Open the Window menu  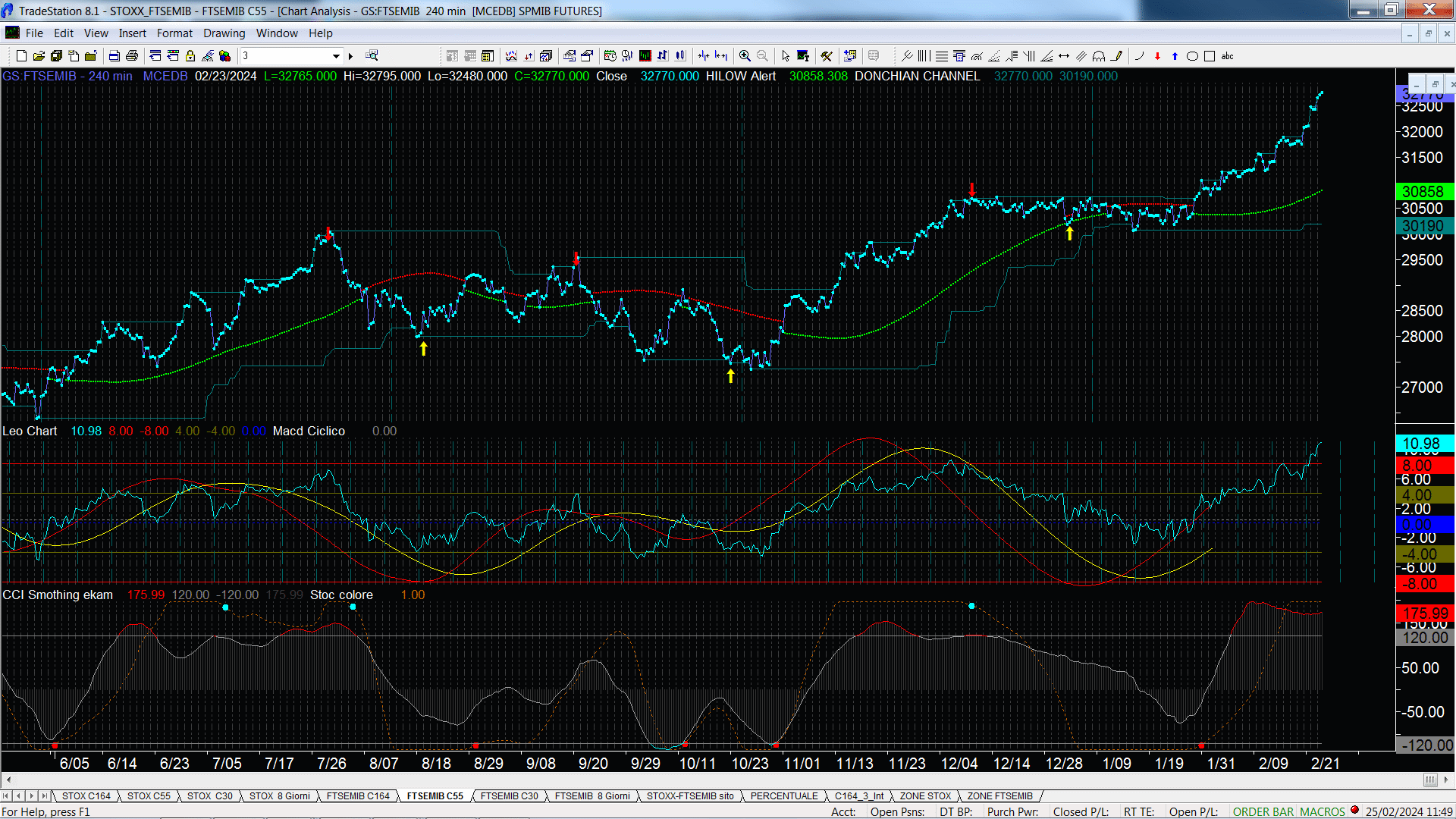(x=277, y=33)
